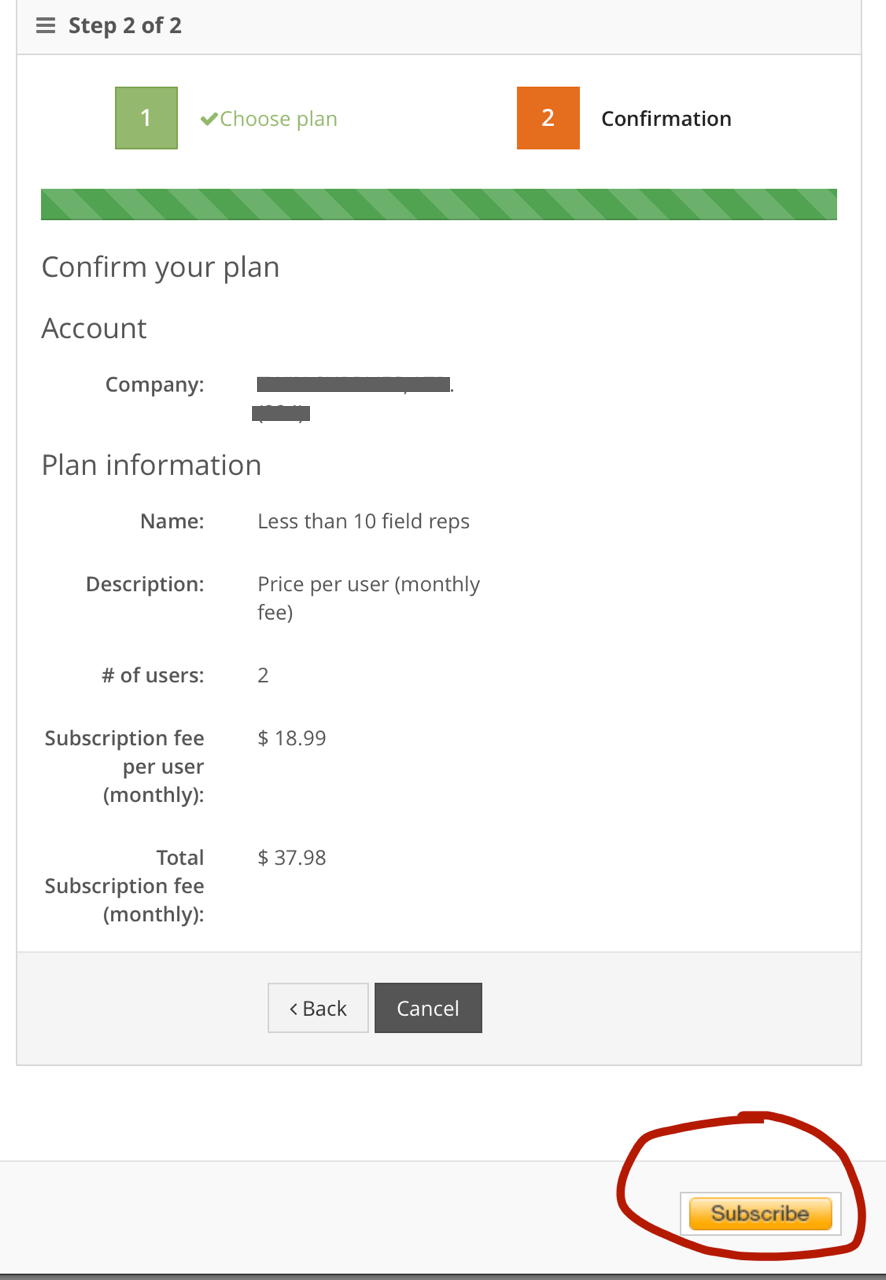
Task: Click the $ 18.99 per-user fee value
Action: (292, 738)
